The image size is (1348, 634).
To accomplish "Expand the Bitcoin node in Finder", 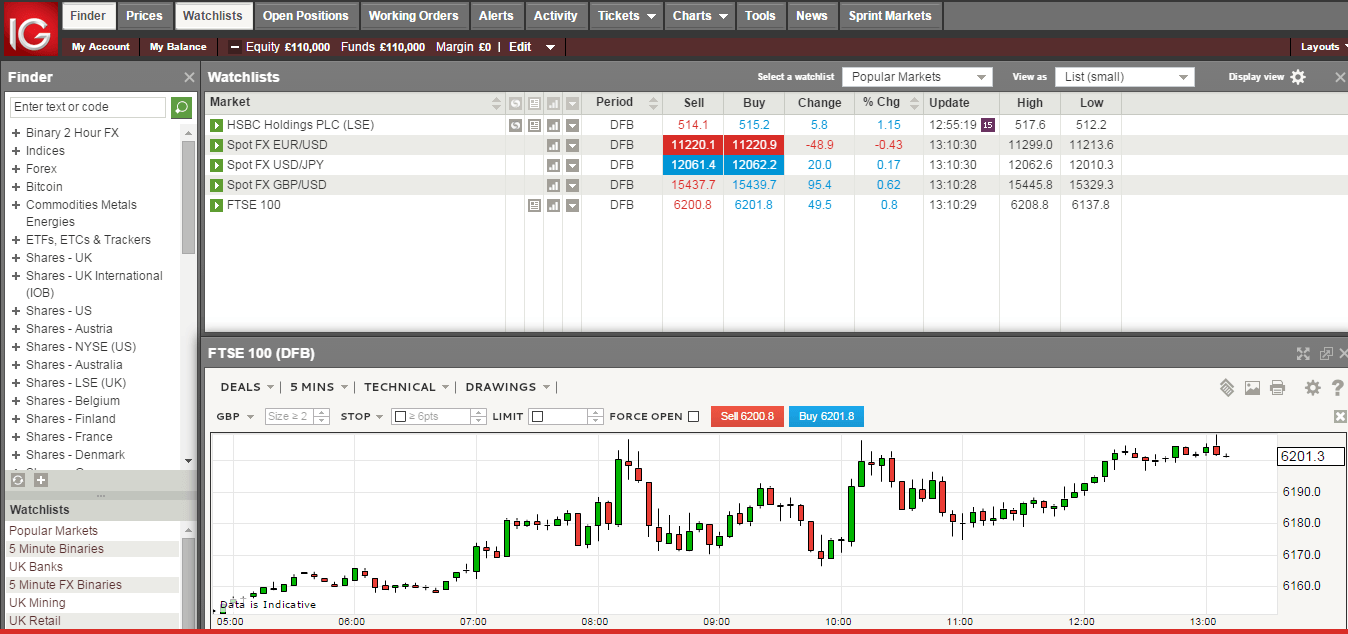I will [x=16, y=187].
